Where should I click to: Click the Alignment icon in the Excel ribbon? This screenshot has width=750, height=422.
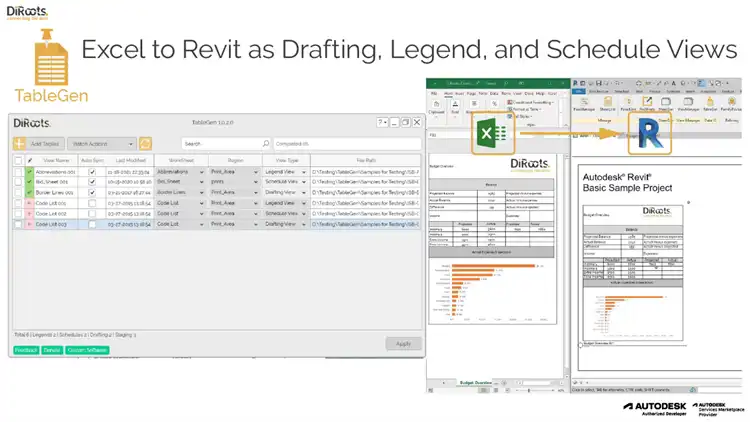point(474,104)
